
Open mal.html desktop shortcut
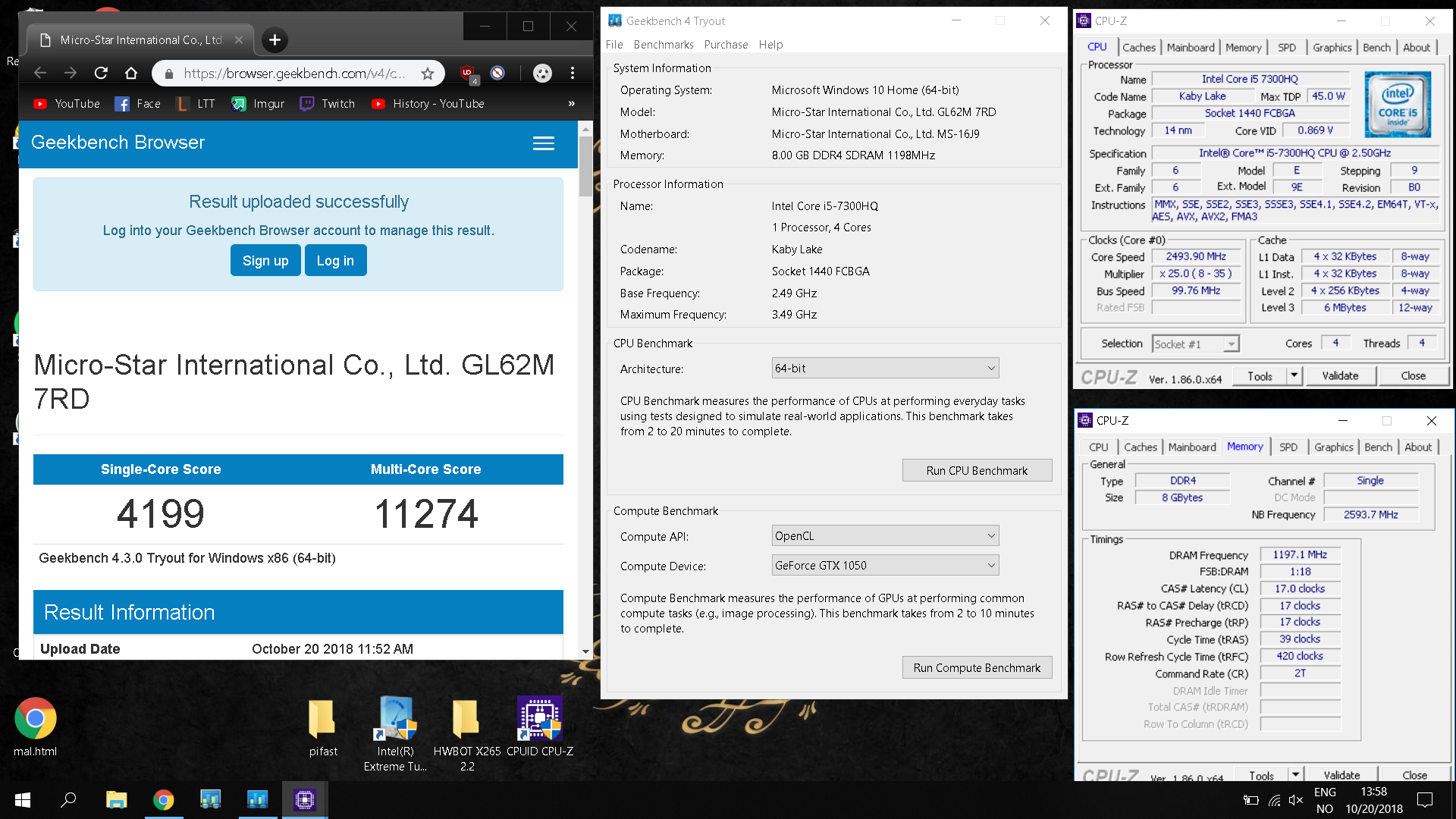[35, 726]
